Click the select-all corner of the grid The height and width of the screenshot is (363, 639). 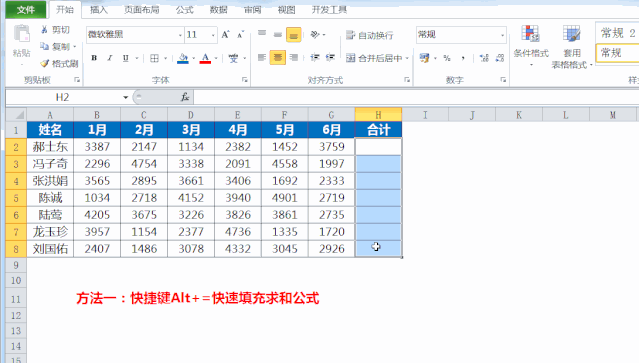pyautogui.click(x=16, y=115)
